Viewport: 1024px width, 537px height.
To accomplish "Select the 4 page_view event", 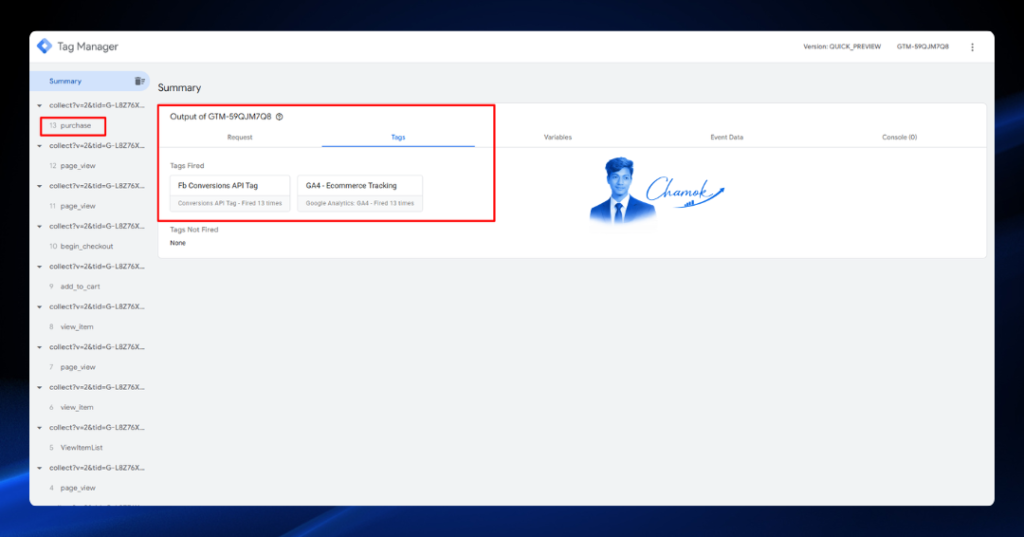I will pos(72,488).
